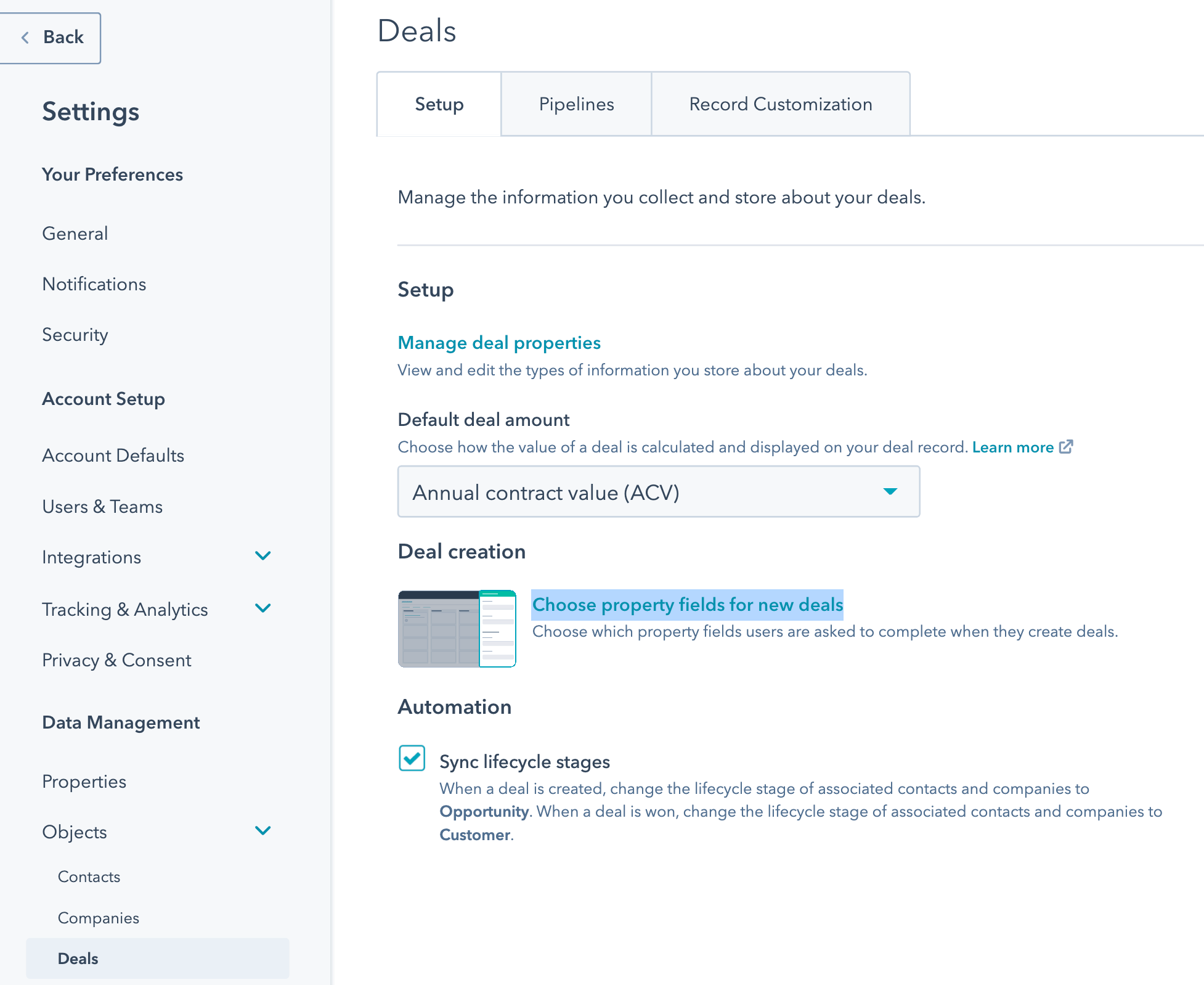This screenshot has height=985, width=1204.
Task: Expand Tracking & Analytics chevron
Action: 263,608
